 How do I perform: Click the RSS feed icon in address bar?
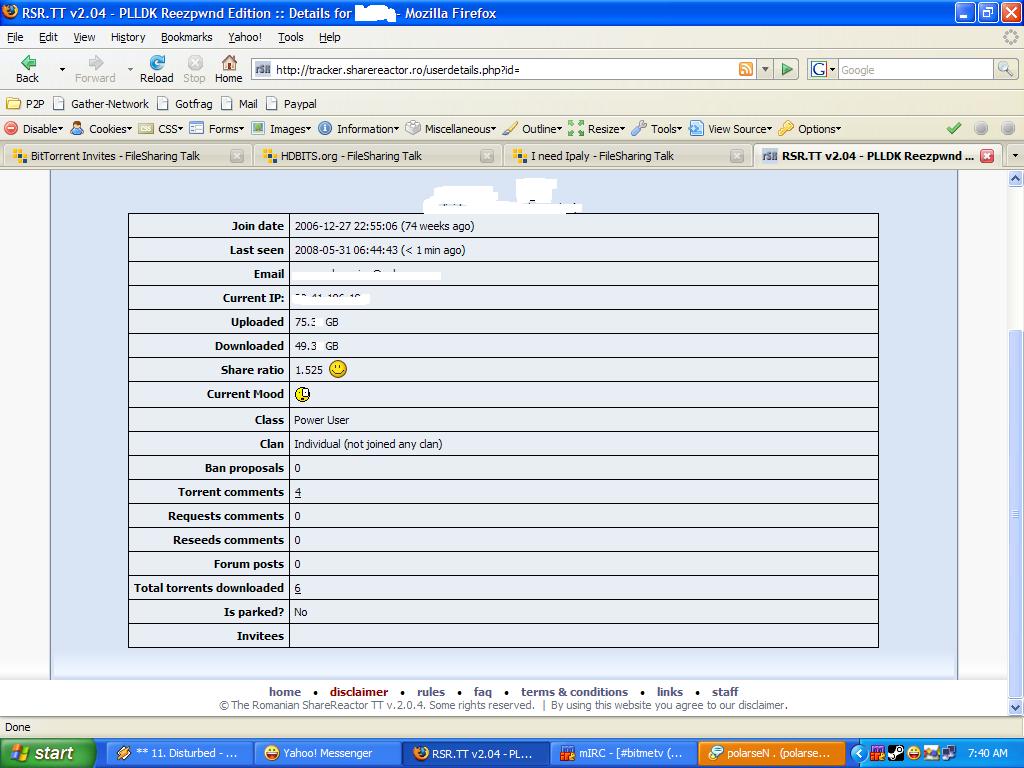coord(746,69)
